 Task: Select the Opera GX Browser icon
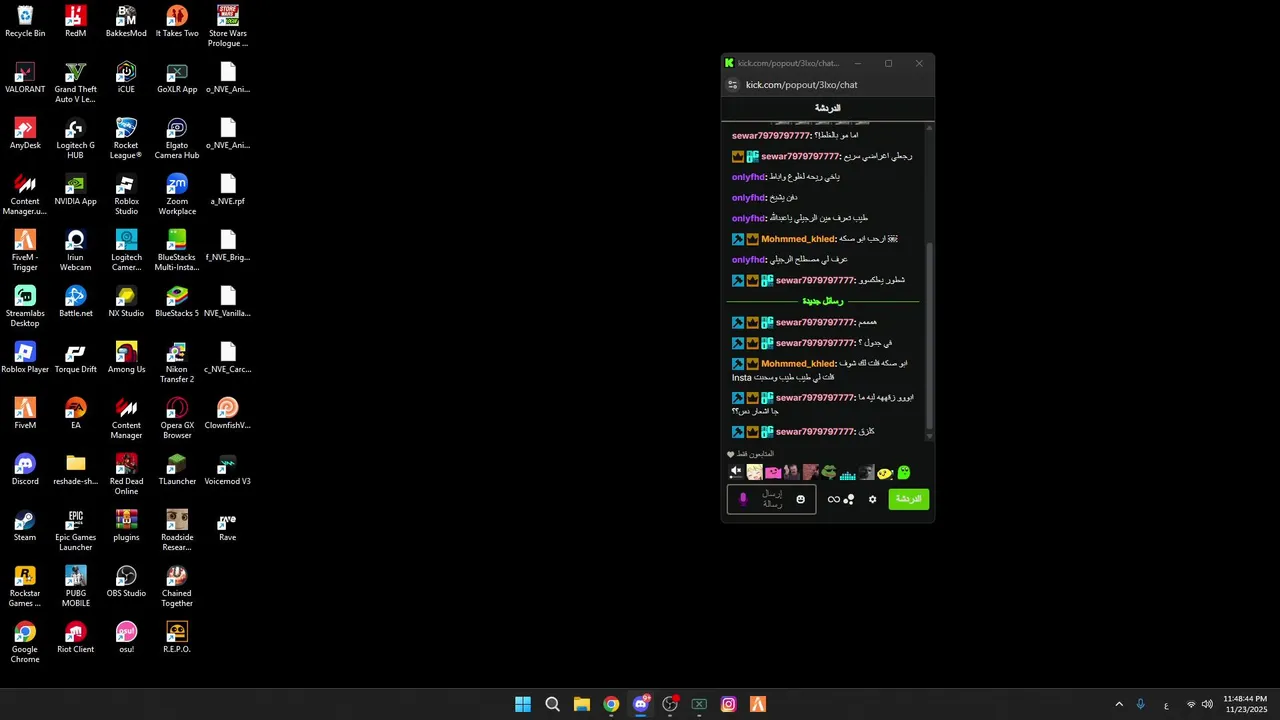tap(177, 418)
